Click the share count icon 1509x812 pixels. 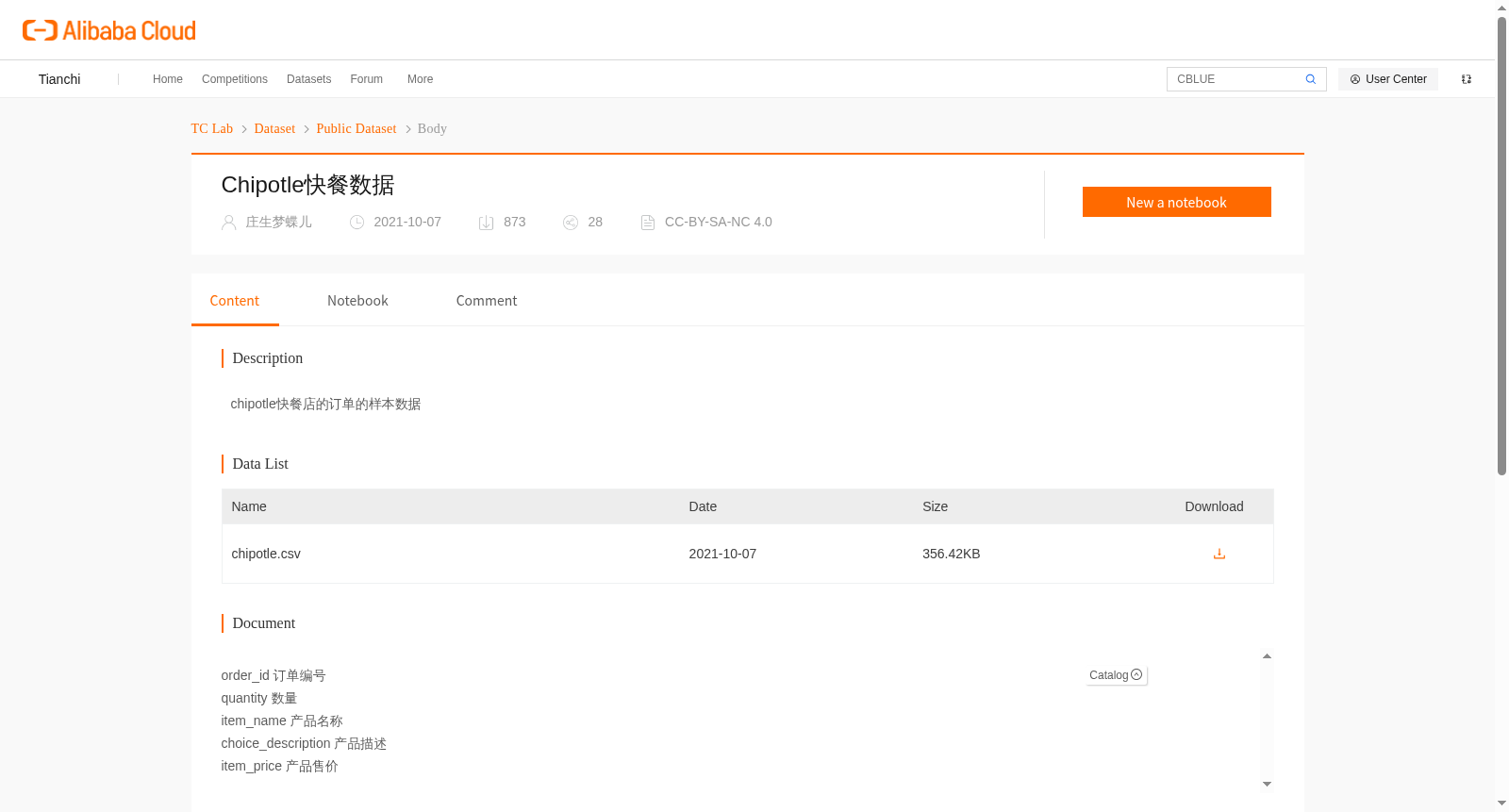point(571,223)
